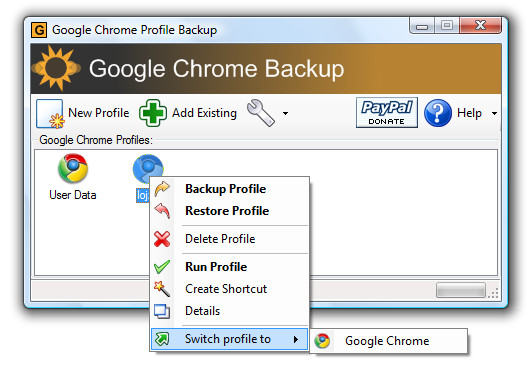Choose Create Shortcut from context menu
Viewport: 530px width, 365px height.
pyautogui.click(x=230, y=289)
